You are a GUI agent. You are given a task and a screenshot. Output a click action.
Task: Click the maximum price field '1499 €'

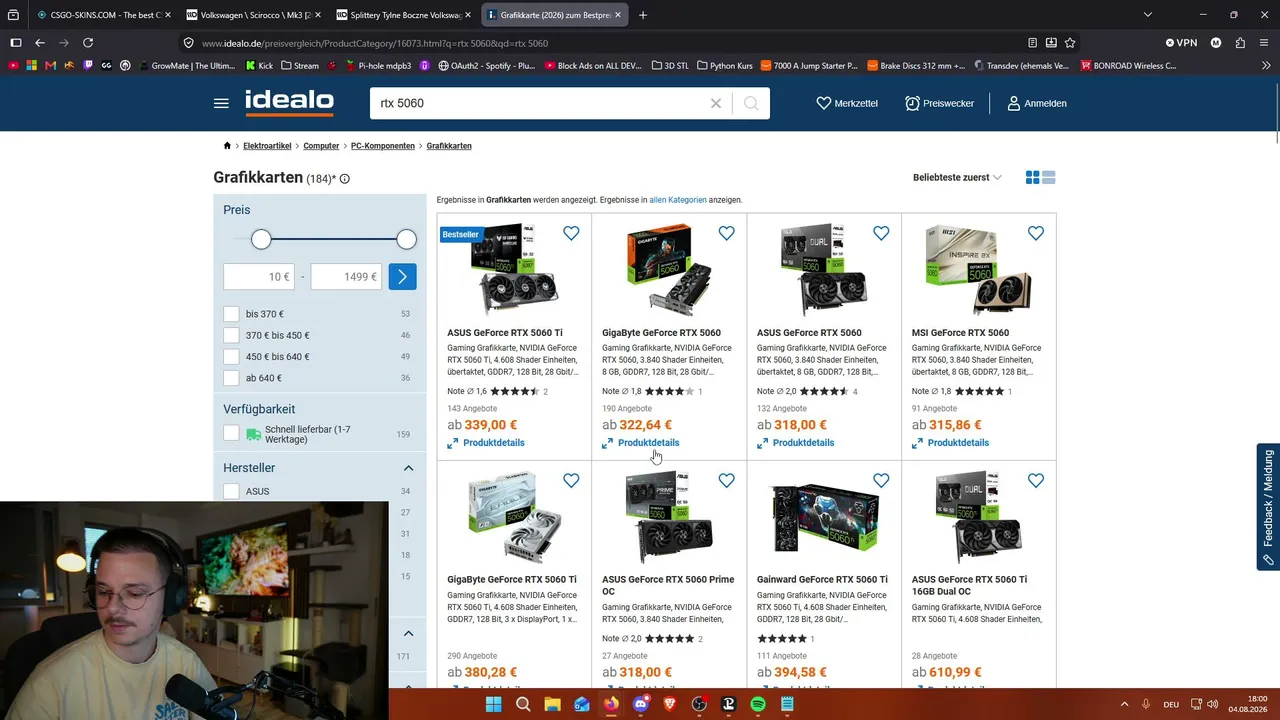coord(346,277)
